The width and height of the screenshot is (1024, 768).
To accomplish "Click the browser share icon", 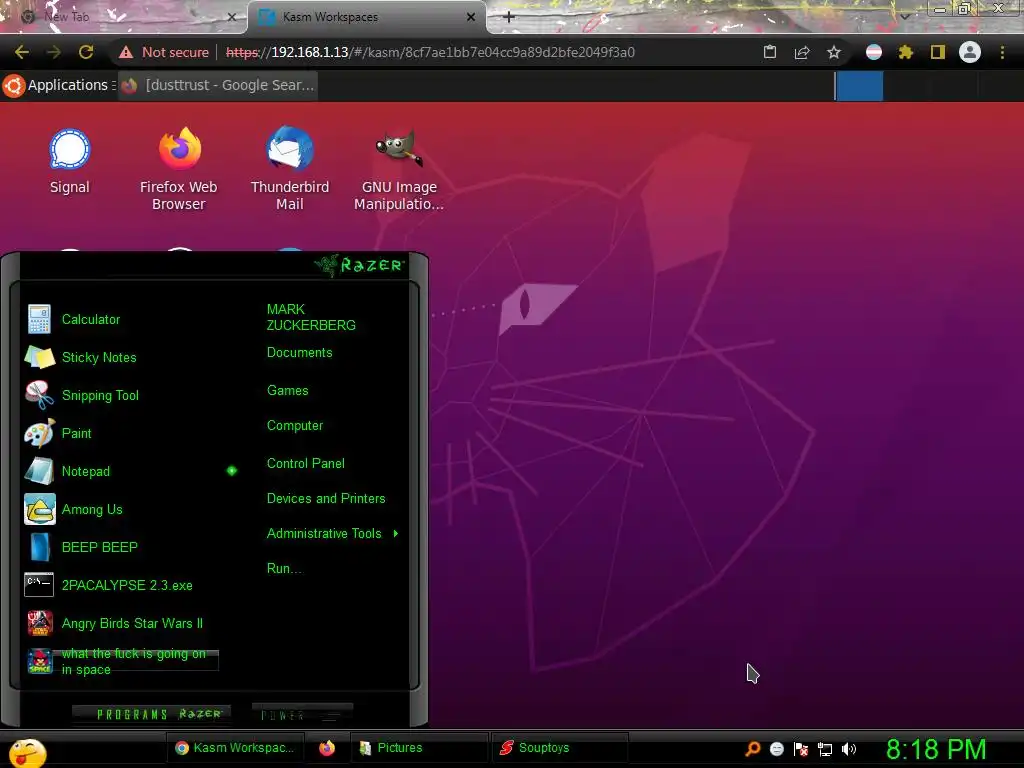I will (x=802, y=52).
